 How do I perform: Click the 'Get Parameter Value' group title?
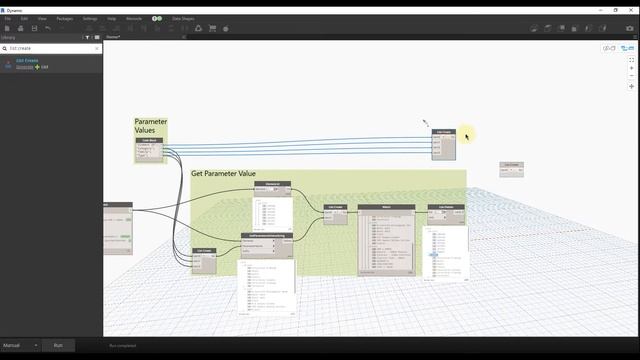pos(223,173)
